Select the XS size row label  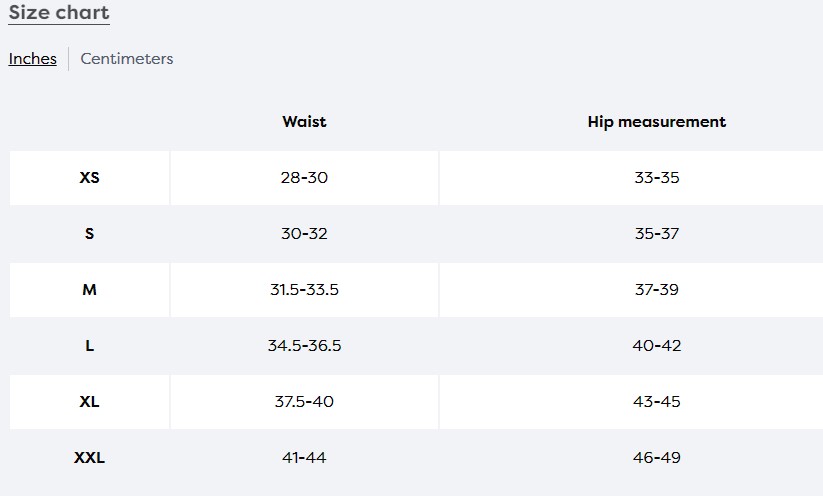click(x=89, y=178)
